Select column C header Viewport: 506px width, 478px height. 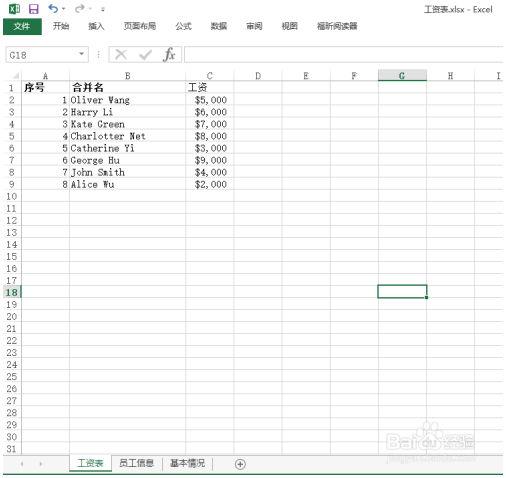coord(210,76)
